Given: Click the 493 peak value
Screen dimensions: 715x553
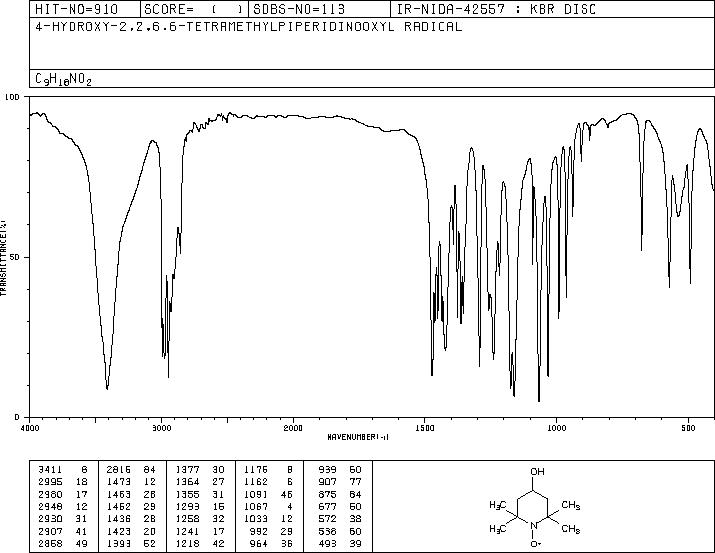Looking at the screenshot, I should click(327, 543).
